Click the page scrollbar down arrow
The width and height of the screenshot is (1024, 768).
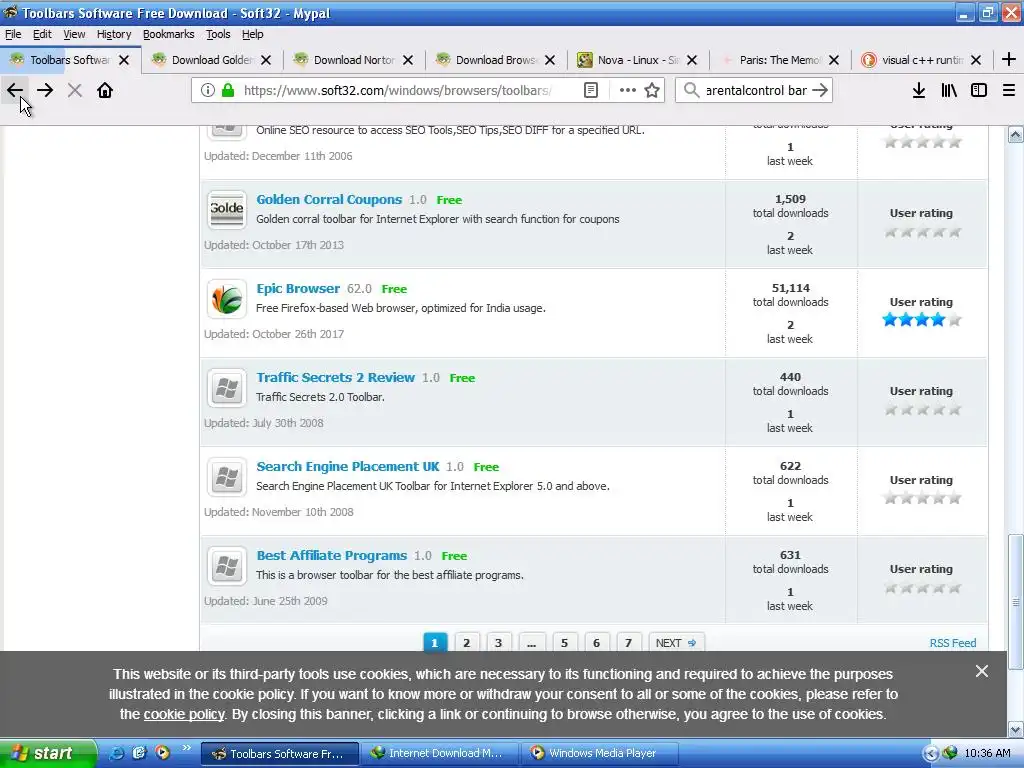pos(1016,729)
